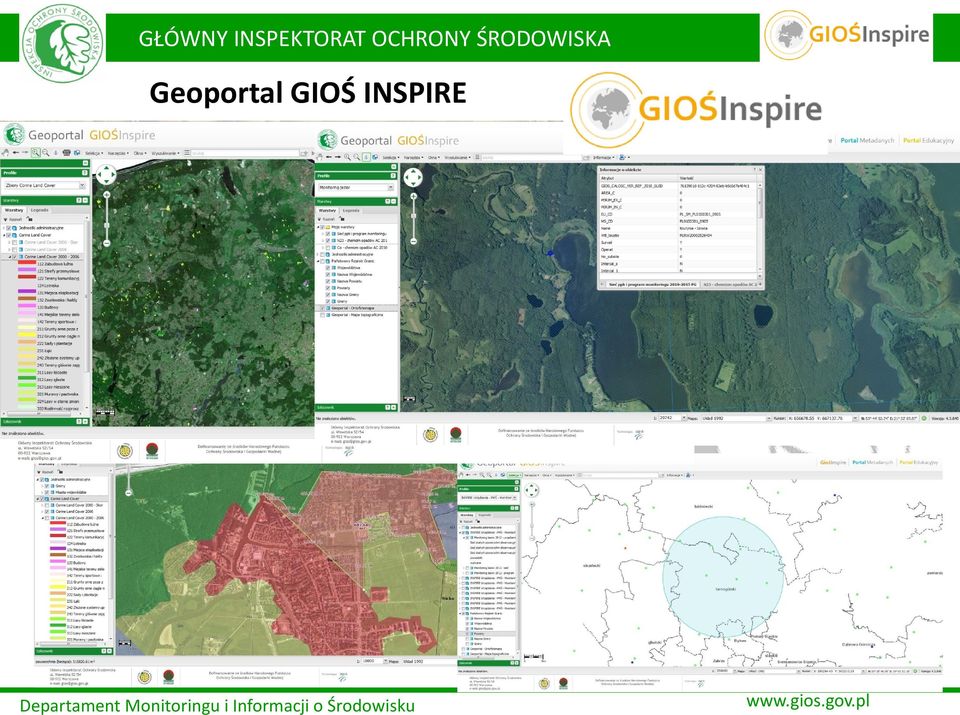This screenshot has width=960, height=715.
Task: Click scale input field in Monitoring jezior window
Action: (670, 418)
